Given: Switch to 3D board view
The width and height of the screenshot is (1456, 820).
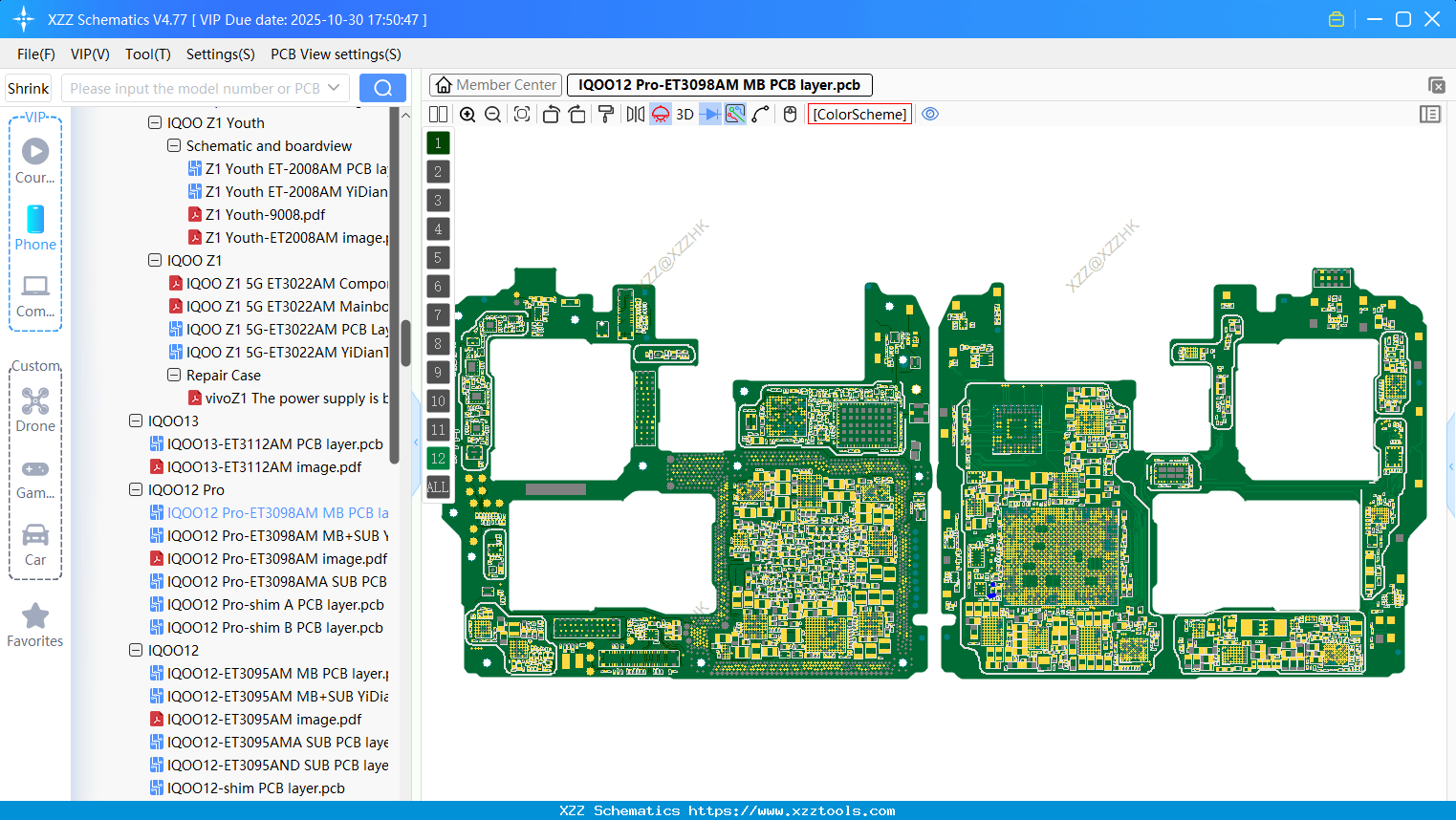Looking at the screenshot, I should 683,114.
